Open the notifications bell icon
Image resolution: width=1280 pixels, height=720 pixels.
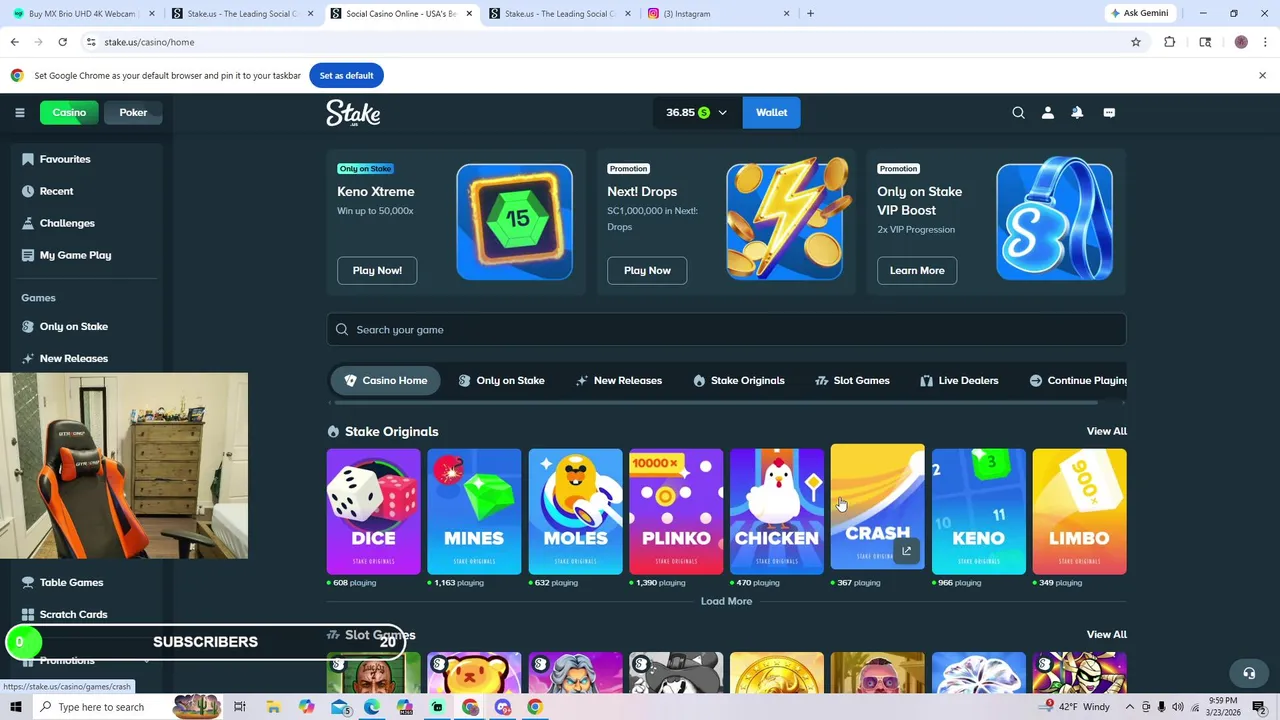click(x=1077, y=113)
